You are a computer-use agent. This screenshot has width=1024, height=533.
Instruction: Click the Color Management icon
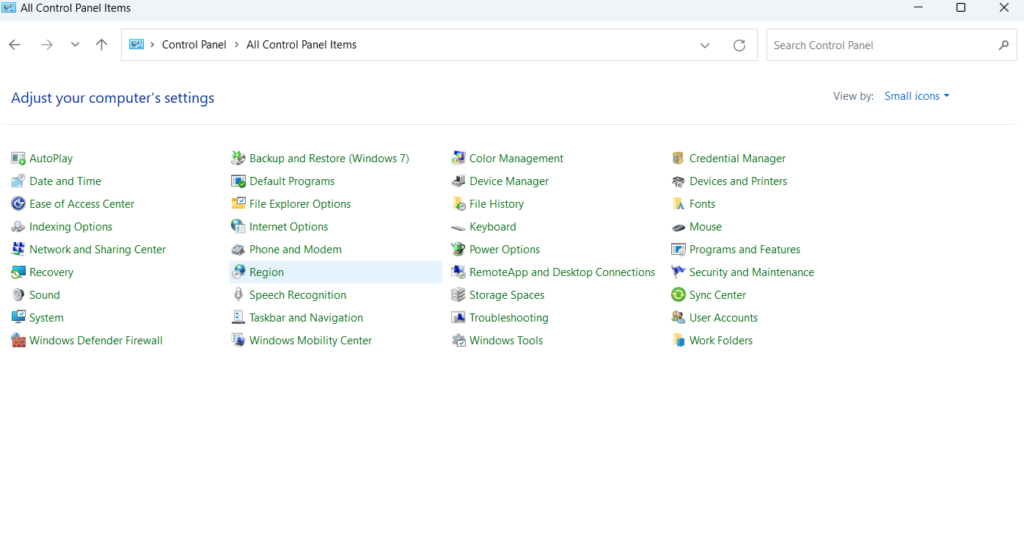click(x=458, y=159)
